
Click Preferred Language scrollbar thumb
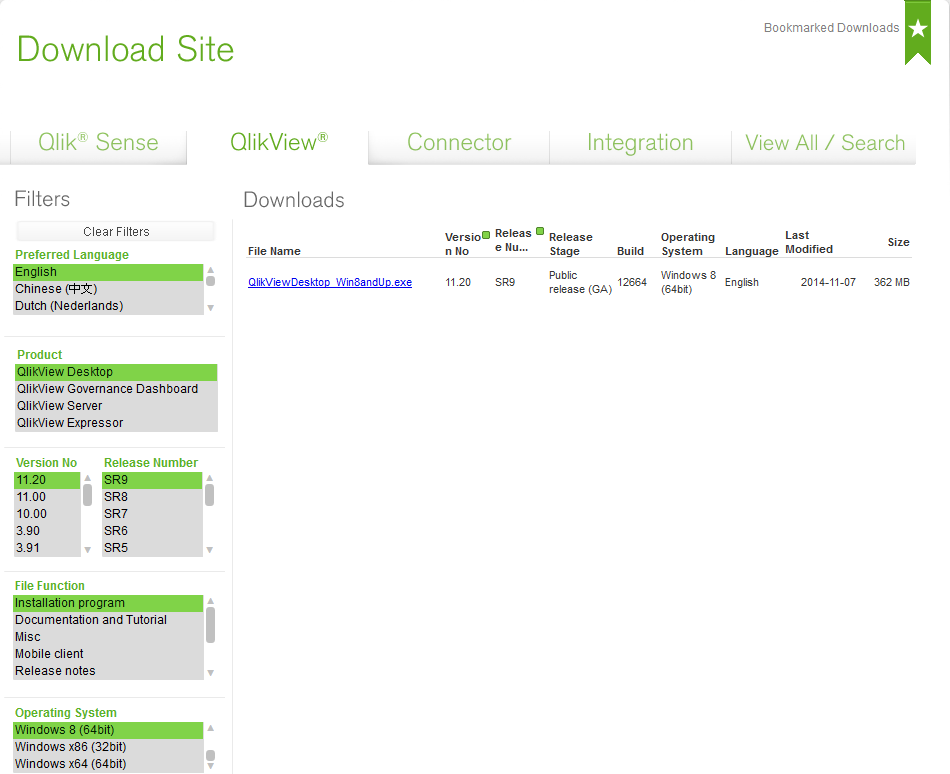pyautogui.click(x=210, y=281)
